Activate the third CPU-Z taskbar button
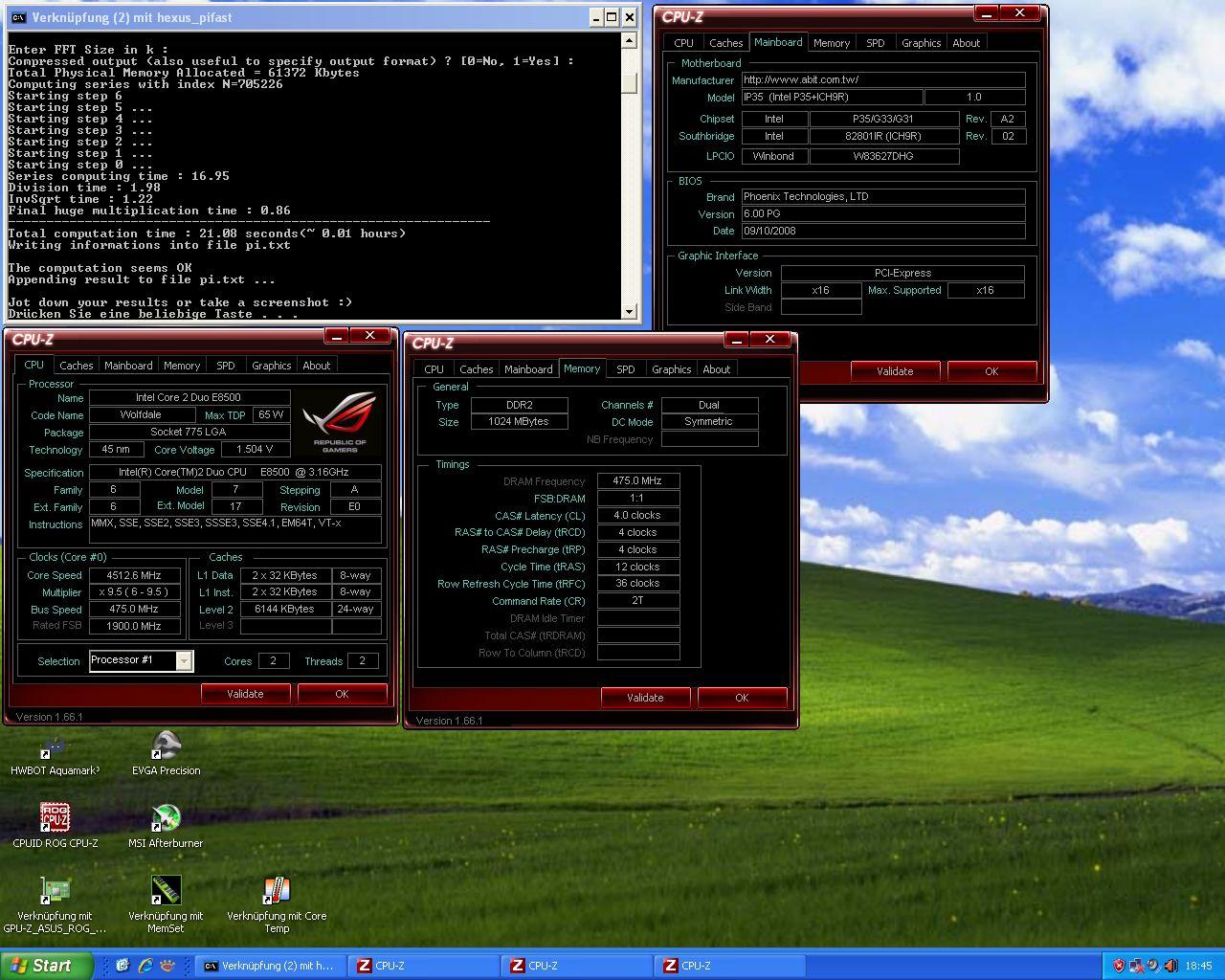 (729, 966)
